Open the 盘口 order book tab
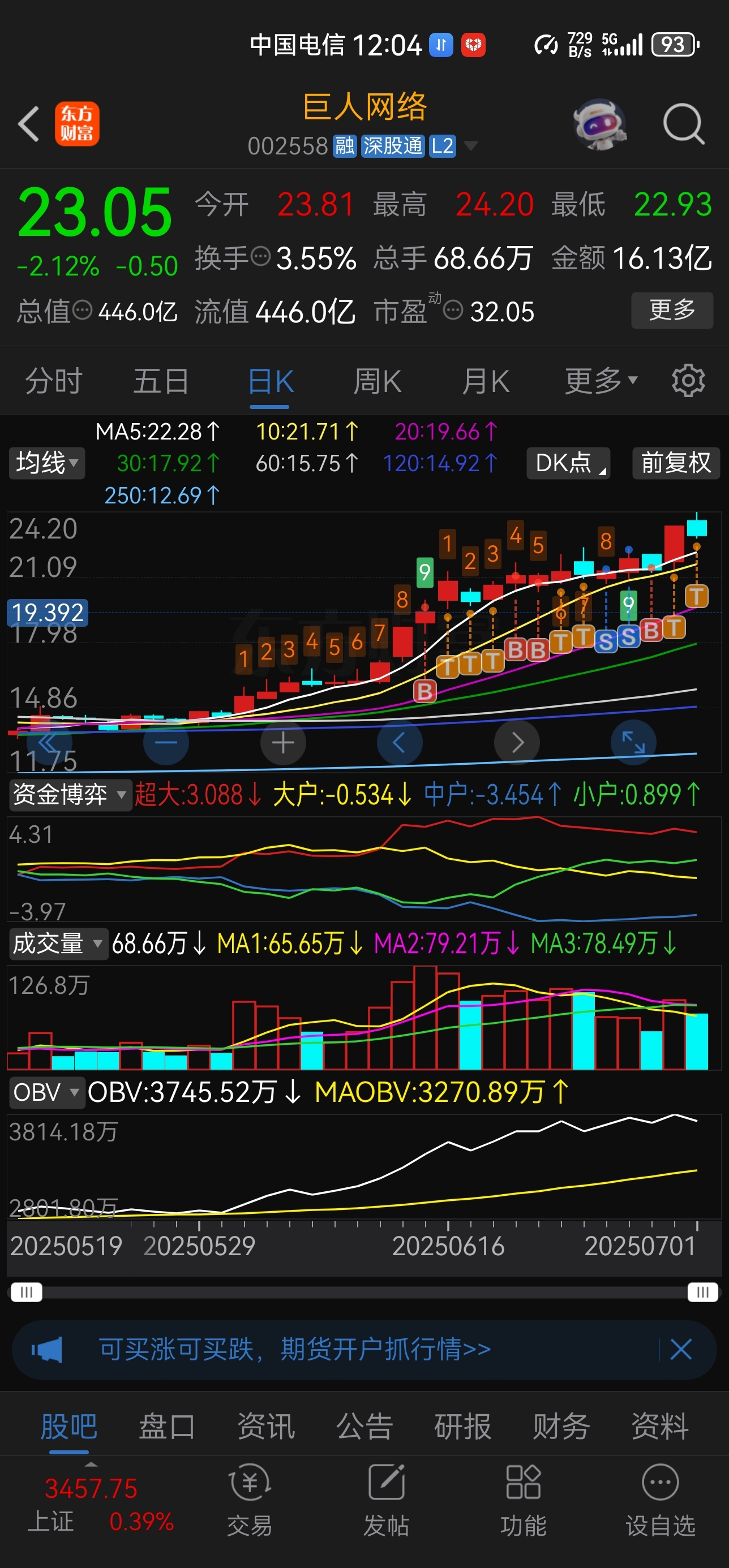 coord(167,1427)
